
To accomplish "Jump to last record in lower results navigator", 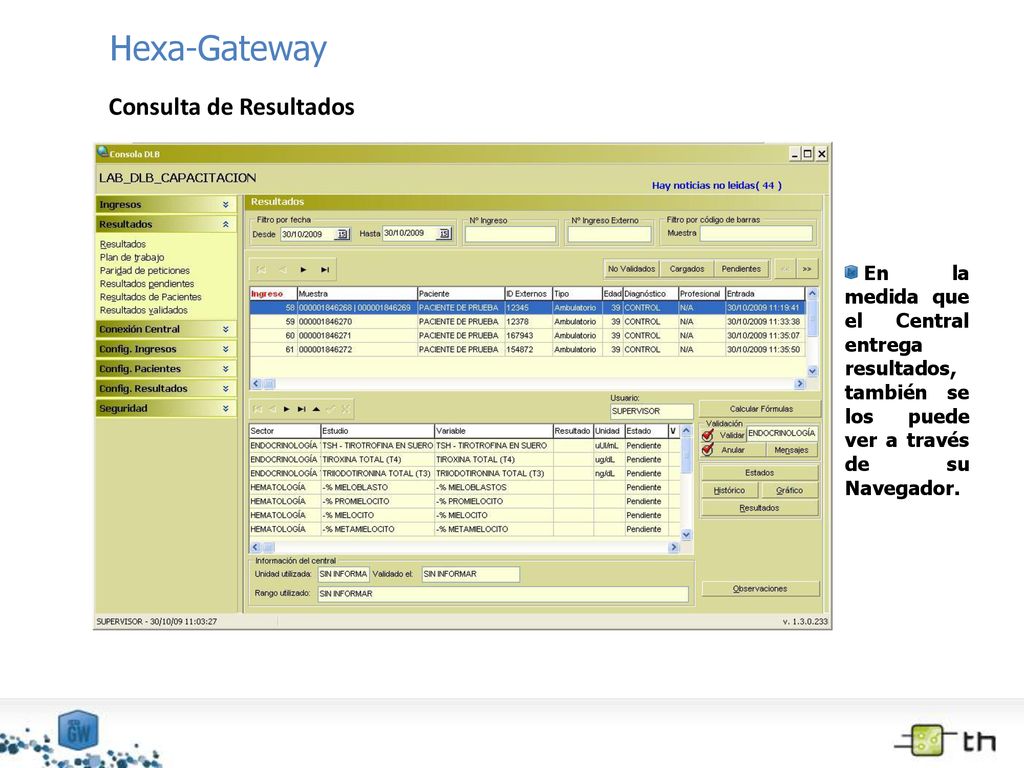I will (x=301, y=409).
